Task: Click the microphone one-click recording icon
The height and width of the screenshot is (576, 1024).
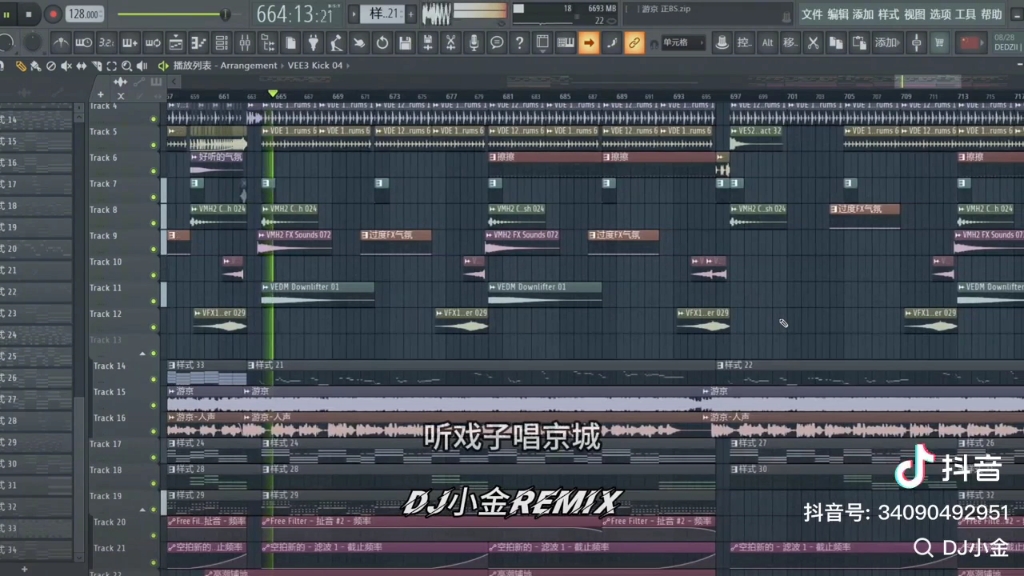Action: click(x=473, y=43)
